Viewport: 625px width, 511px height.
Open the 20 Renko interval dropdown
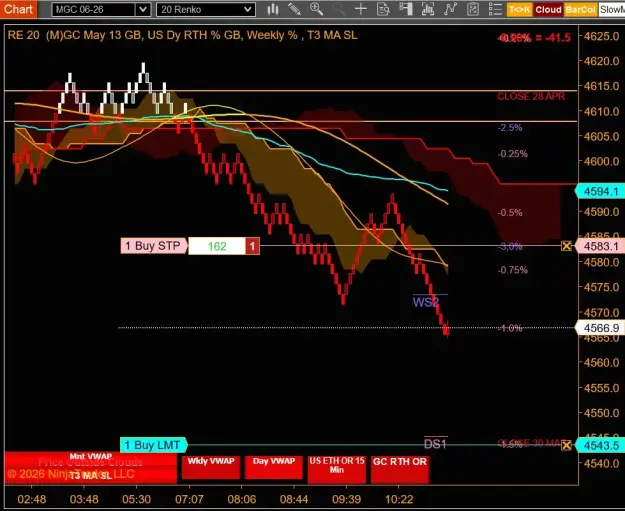tap(206, 10)
